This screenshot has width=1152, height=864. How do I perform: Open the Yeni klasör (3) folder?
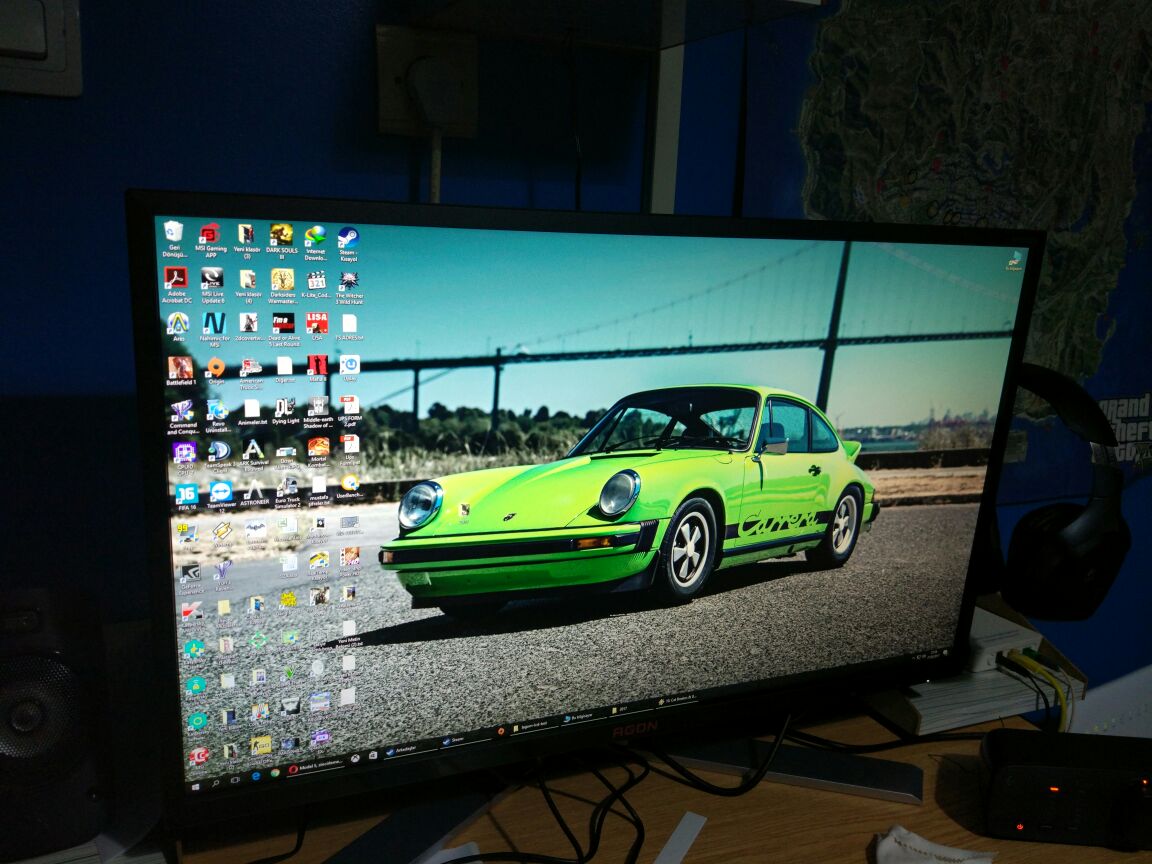tap(246, 242)
